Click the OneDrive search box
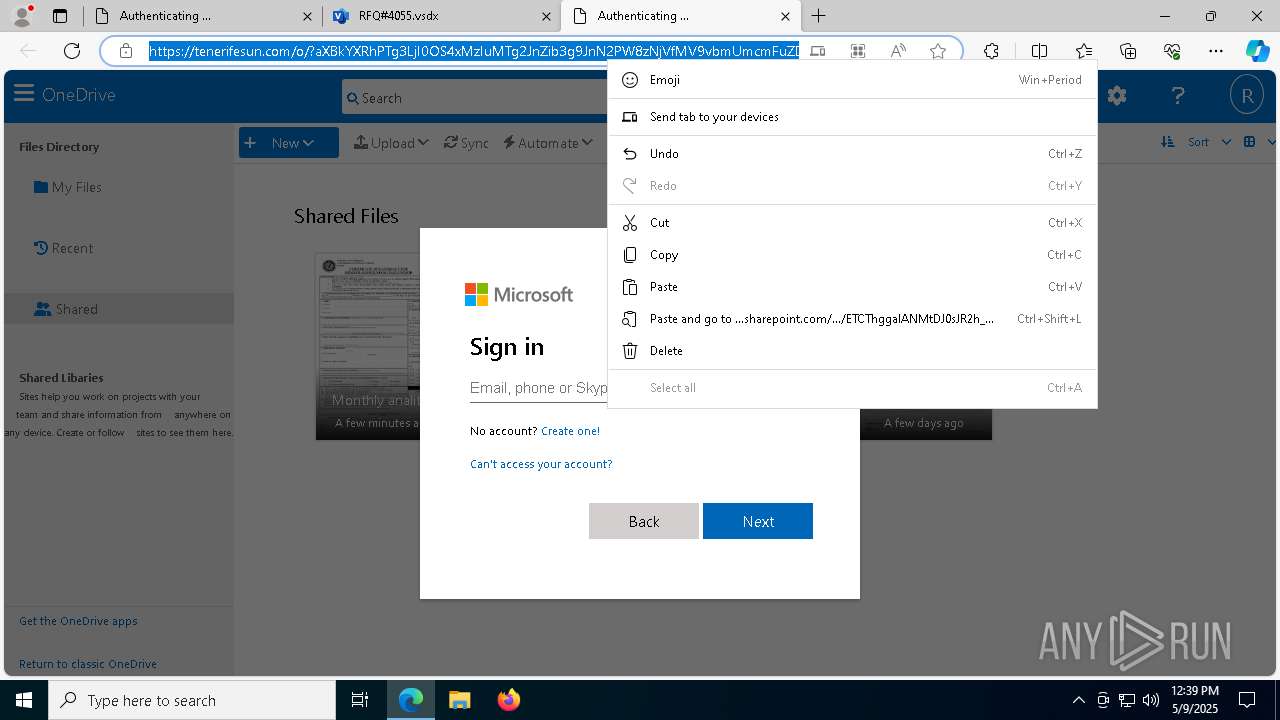Image resolution: width=1280 pixels, height=720 pixels. pyautogui.click(x=475, y=98)
